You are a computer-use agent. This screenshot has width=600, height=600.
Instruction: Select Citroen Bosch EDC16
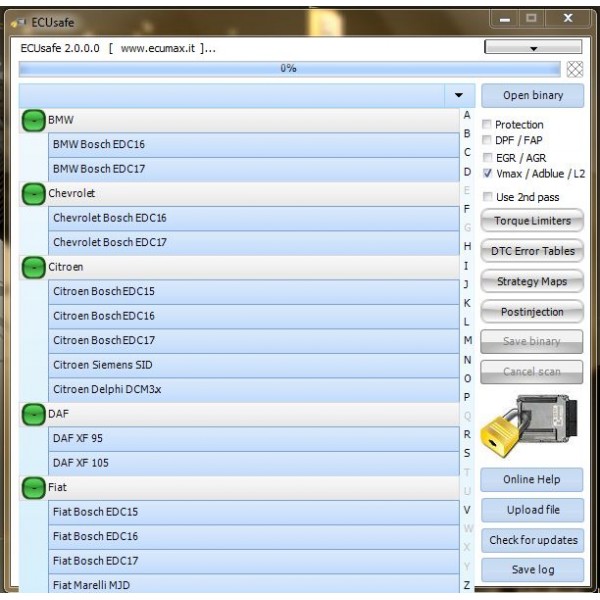point(254,316)
